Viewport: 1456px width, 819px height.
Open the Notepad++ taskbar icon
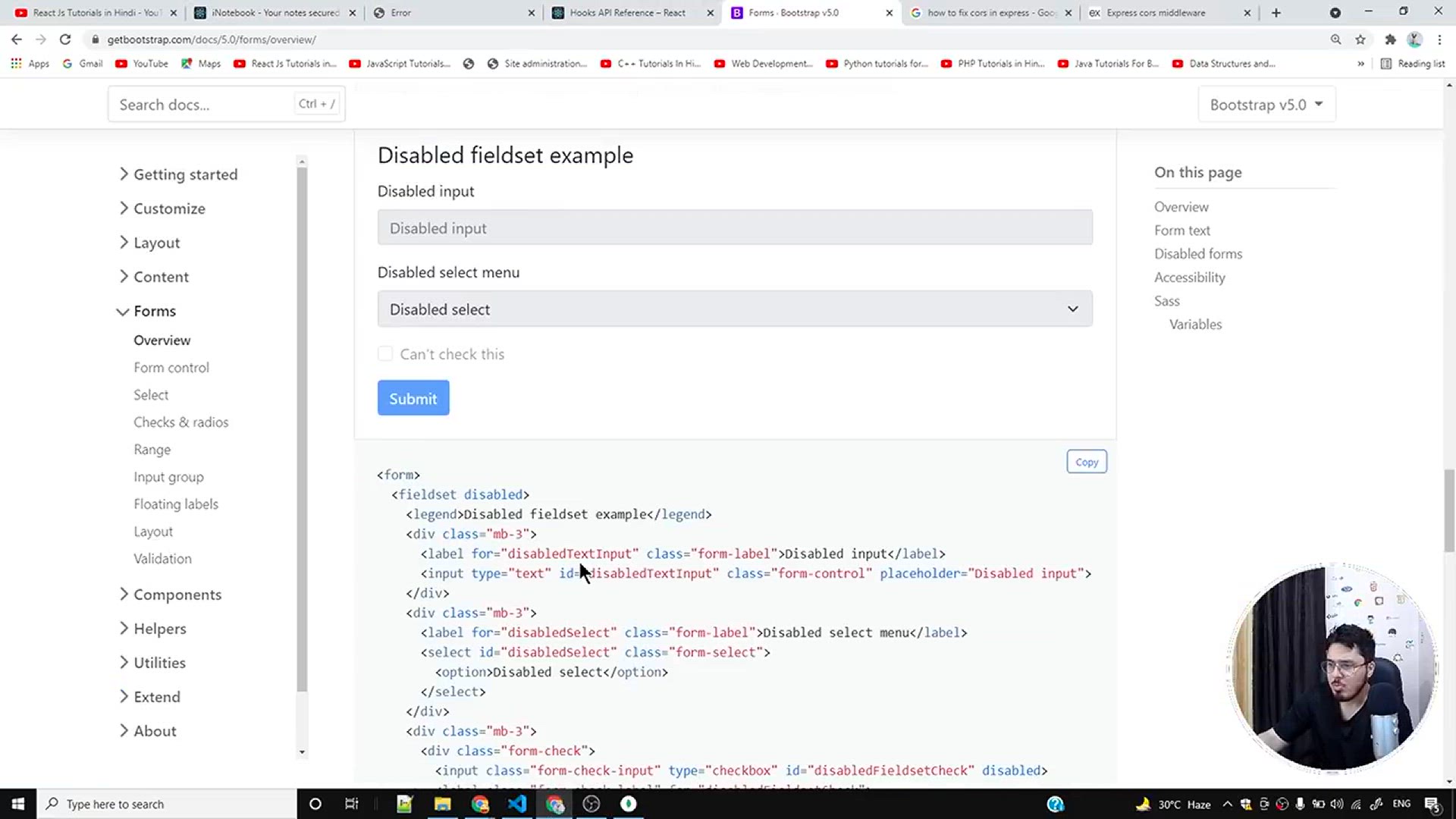[x=404, y=804]
